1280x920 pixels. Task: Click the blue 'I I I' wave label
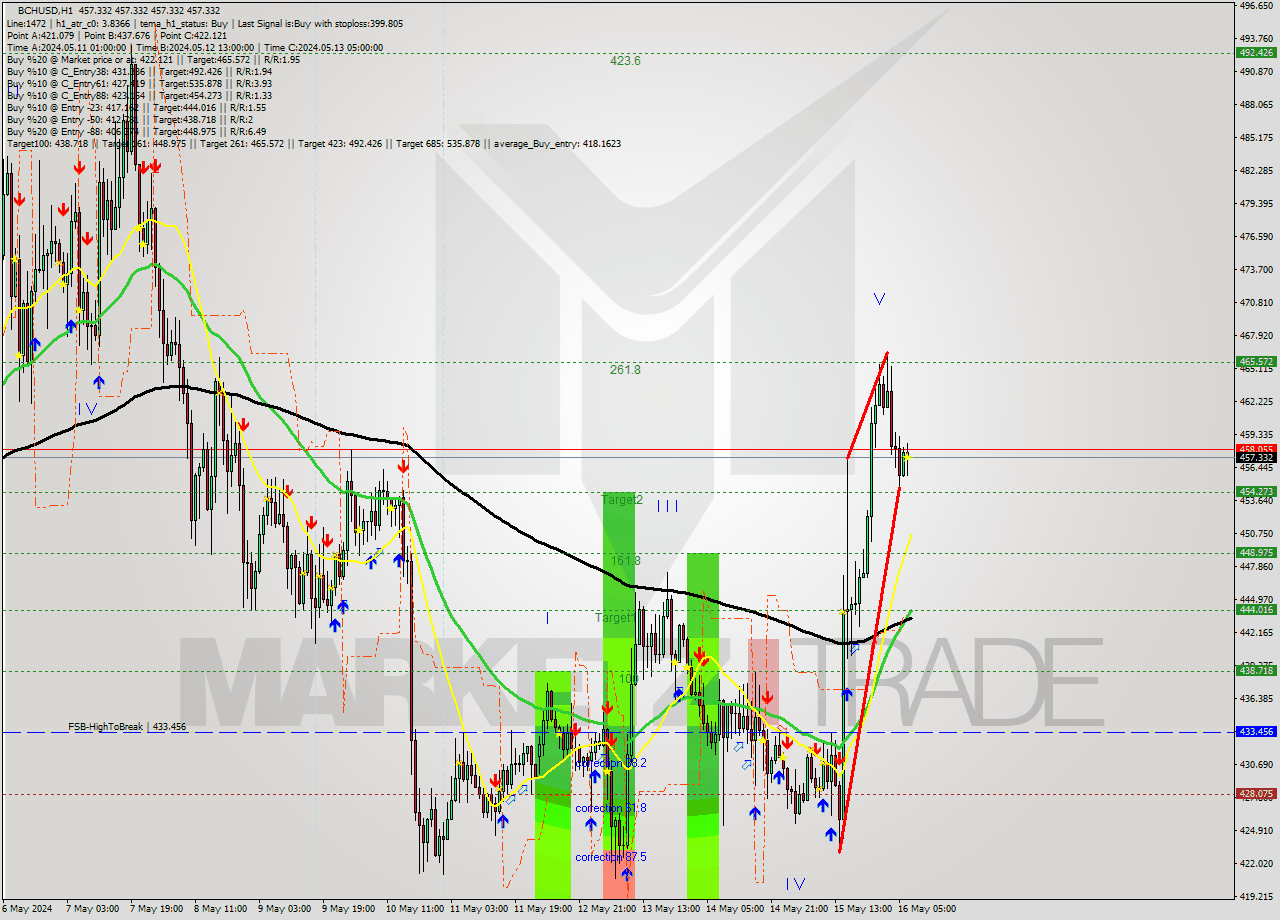(x=667, y=506)
